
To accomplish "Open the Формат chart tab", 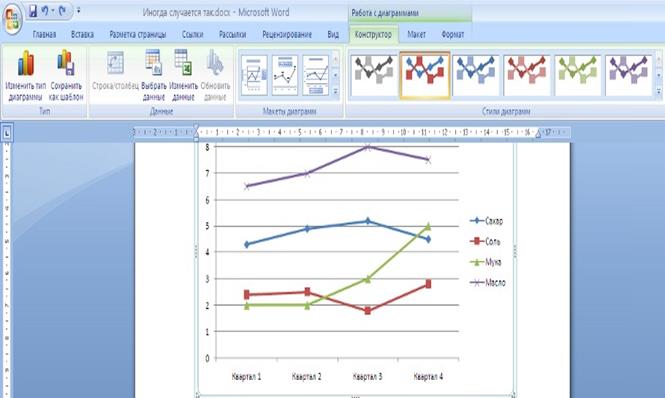I will (x=453, y=34).
